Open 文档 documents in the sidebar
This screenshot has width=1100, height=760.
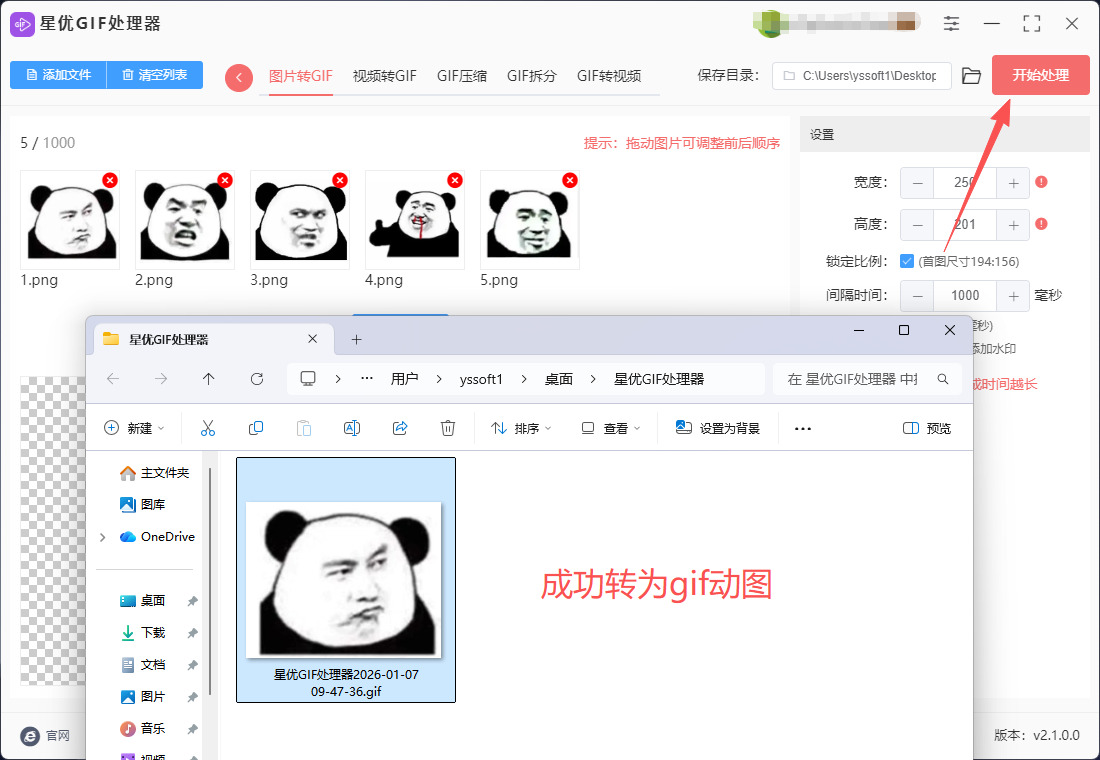click(144, 665)
